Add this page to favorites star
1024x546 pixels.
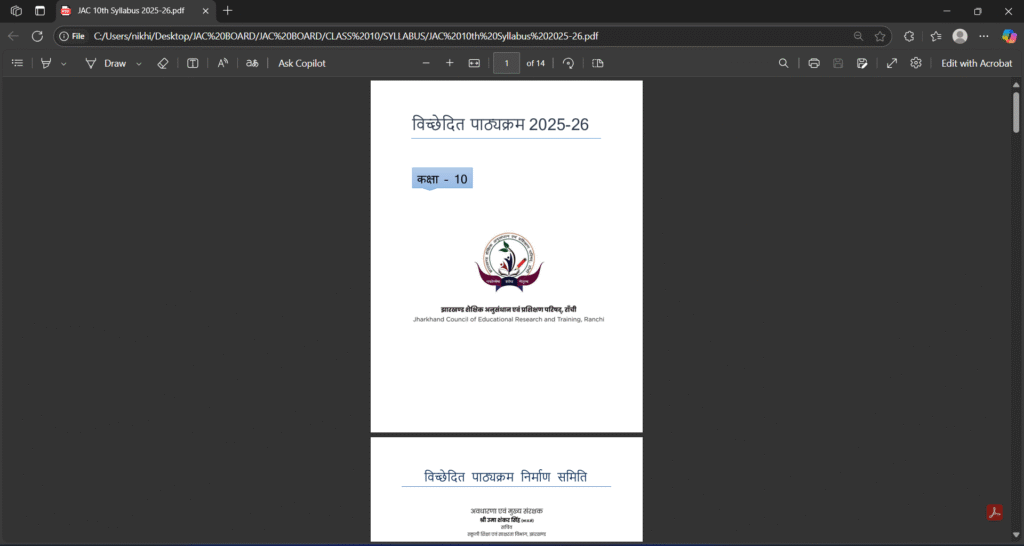coord(880,36)
